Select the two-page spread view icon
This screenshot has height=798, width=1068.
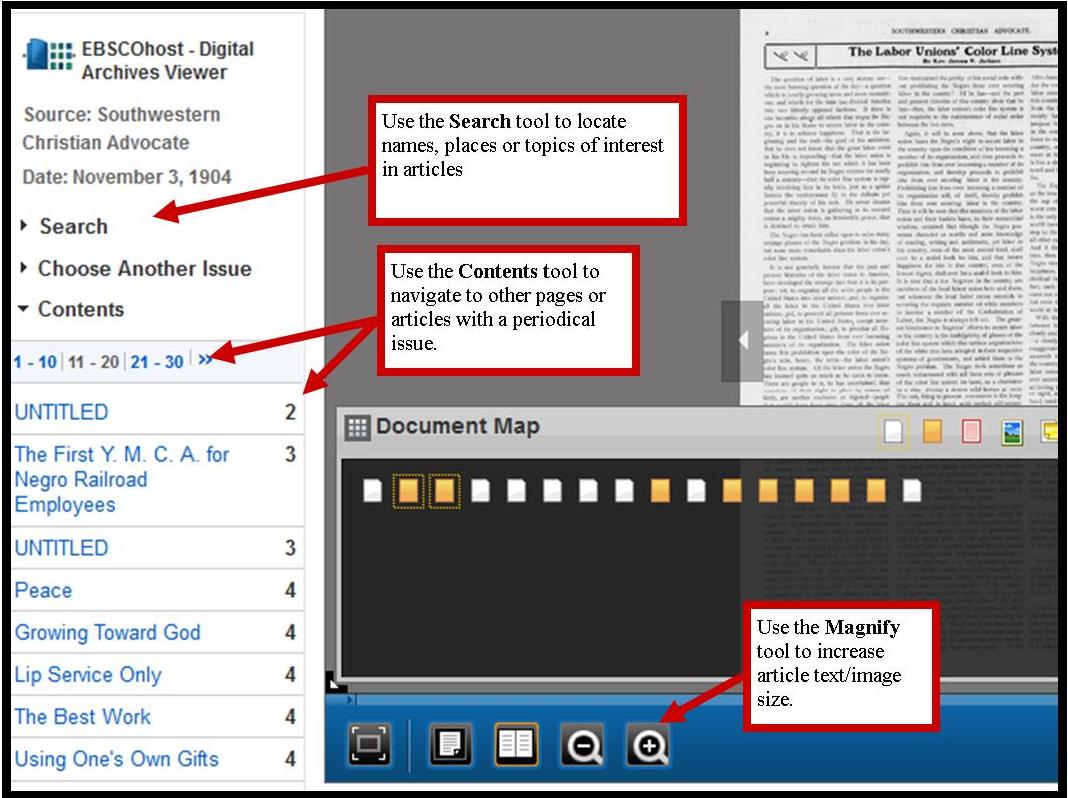[x=516, y=744]
